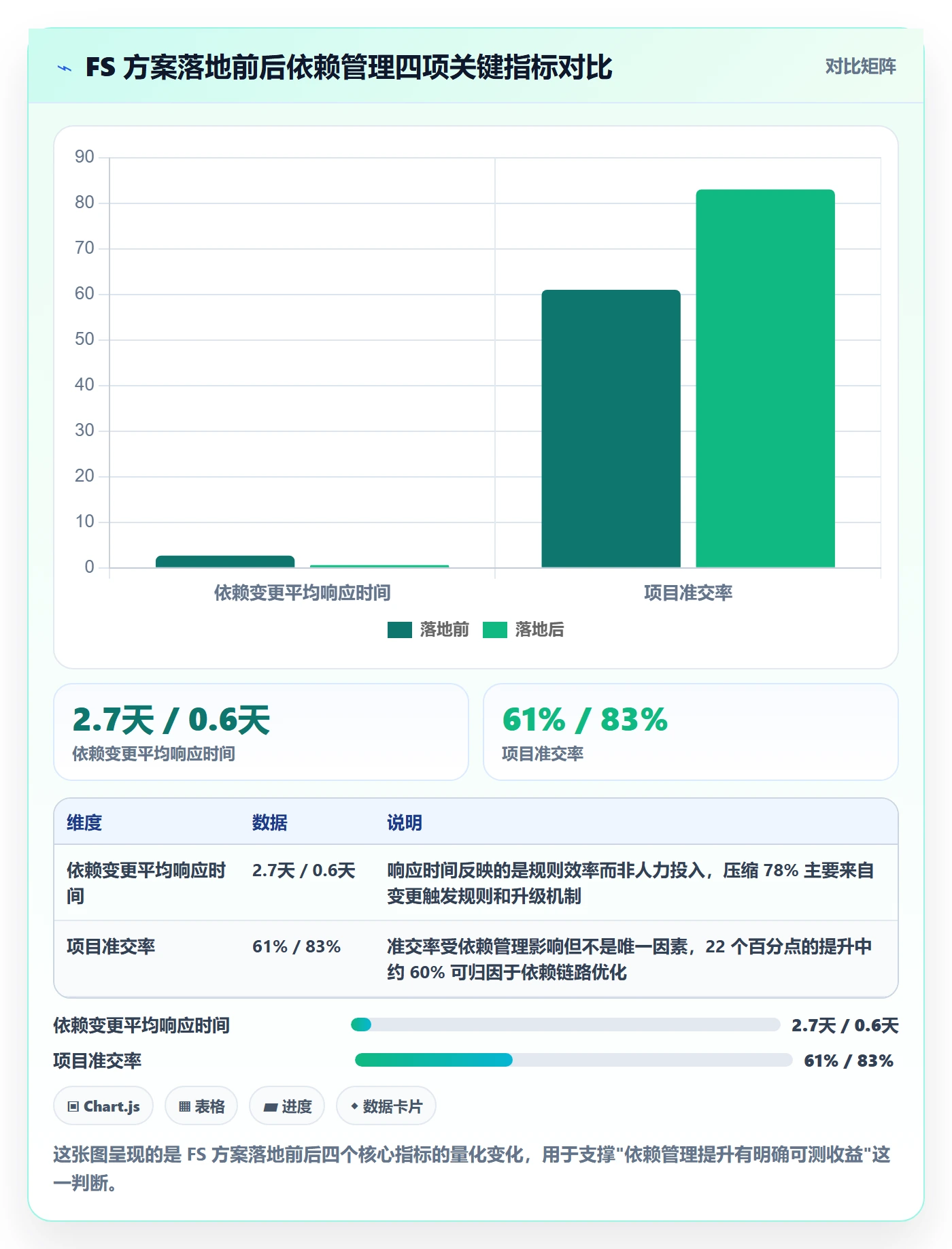952x1249 pixels.
Task: Click the progress bar for 依赖变更平均响应时间
Action: [x=565, y=1025]
